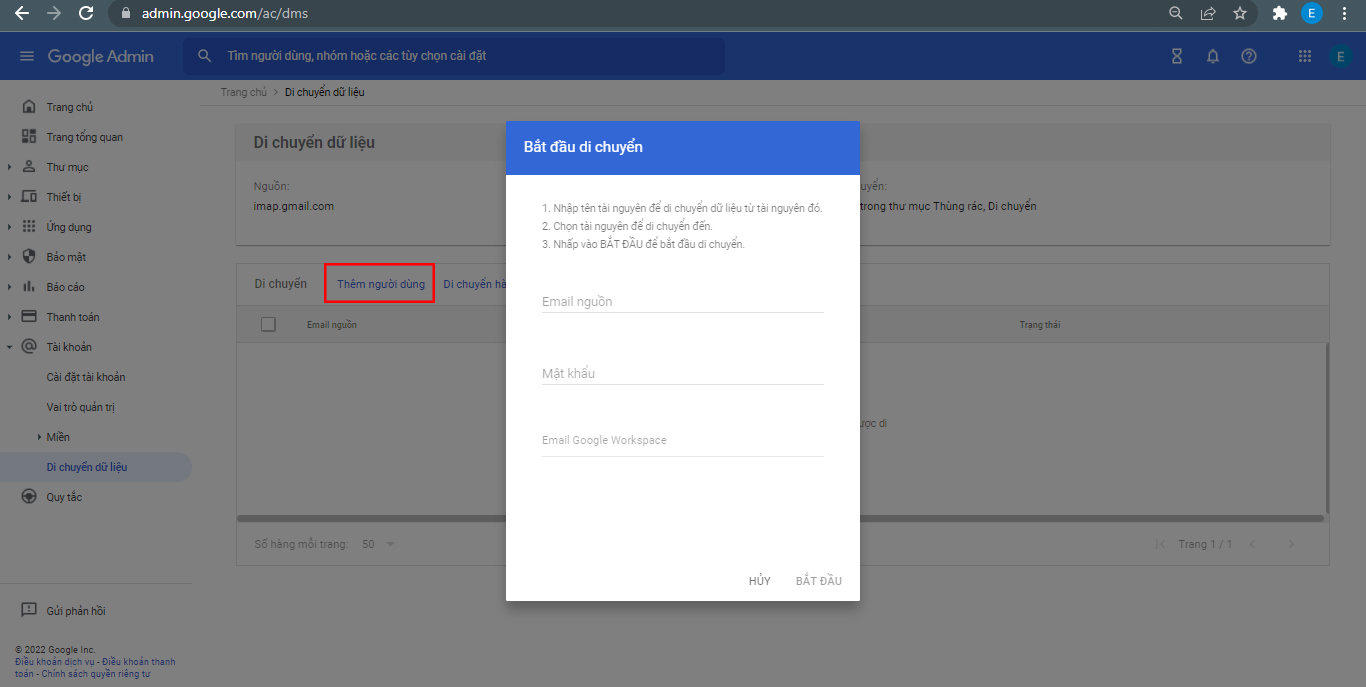Click the Tài khoản at-sign icon

pos(29,347)
